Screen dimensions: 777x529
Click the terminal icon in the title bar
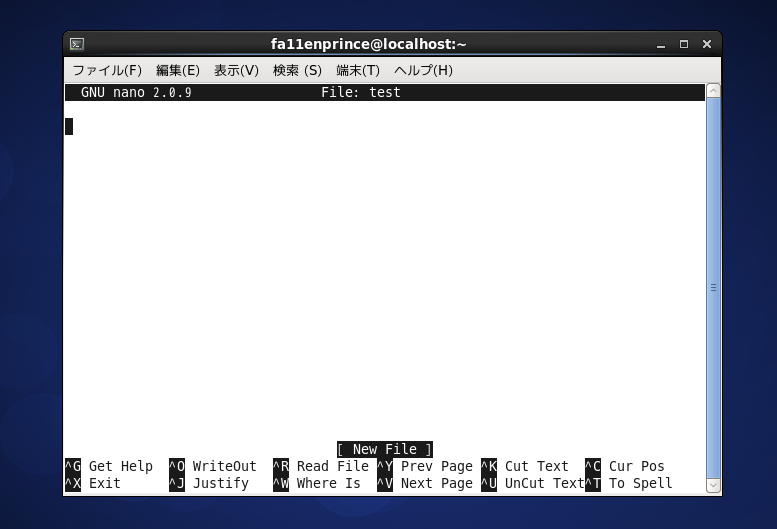[x=77, y=44]
